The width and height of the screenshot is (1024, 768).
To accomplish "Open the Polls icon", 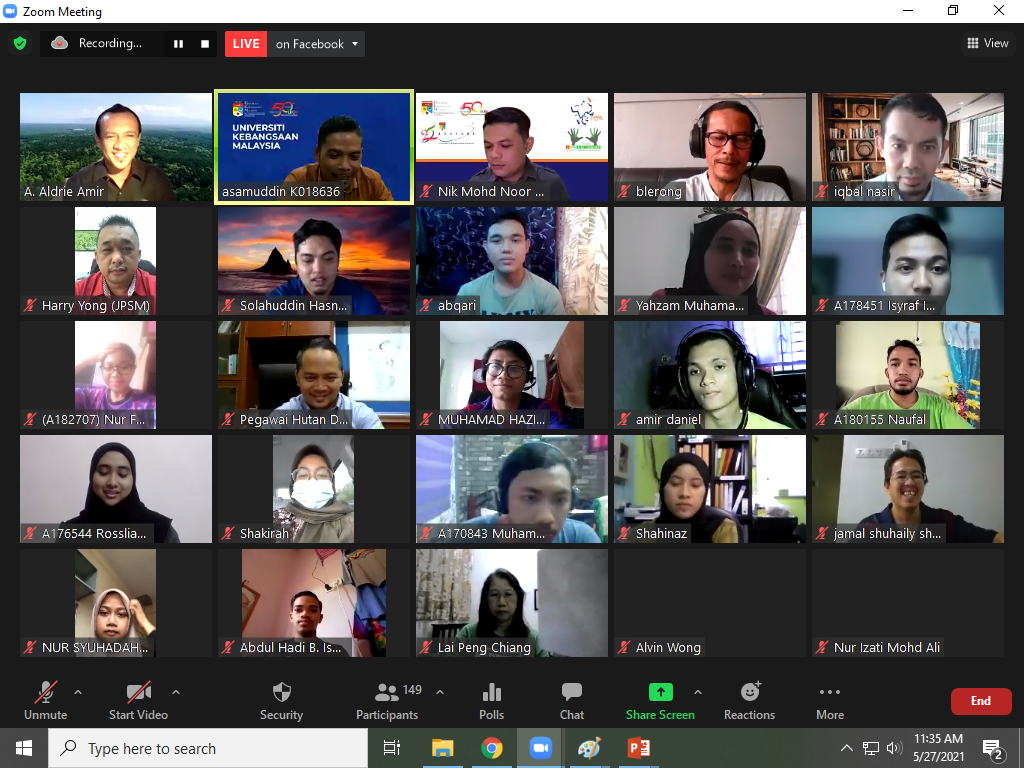I will [x=491, y=692].
